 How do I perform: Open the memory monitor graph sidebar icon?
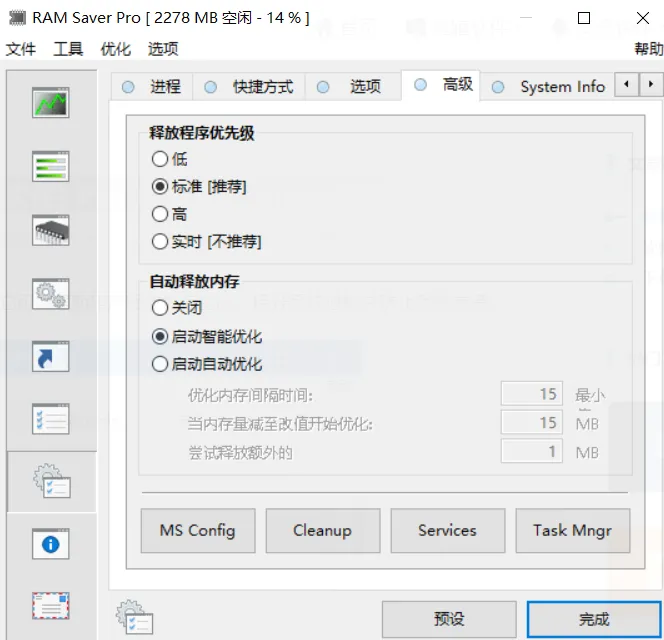pos(50,103)
